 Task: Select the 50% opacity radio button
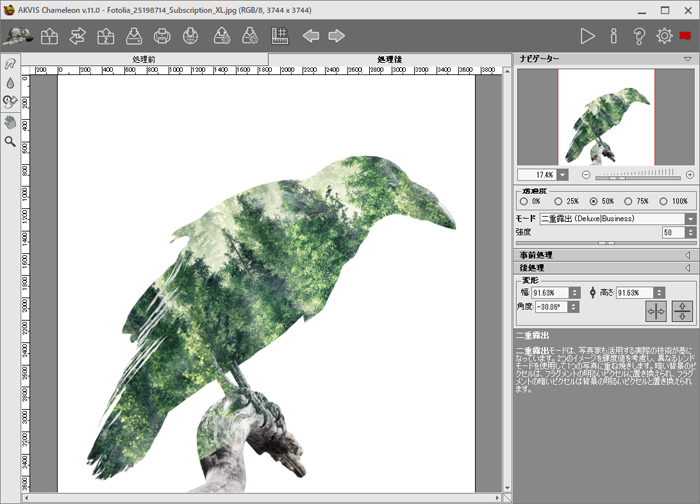pos(593,201)
